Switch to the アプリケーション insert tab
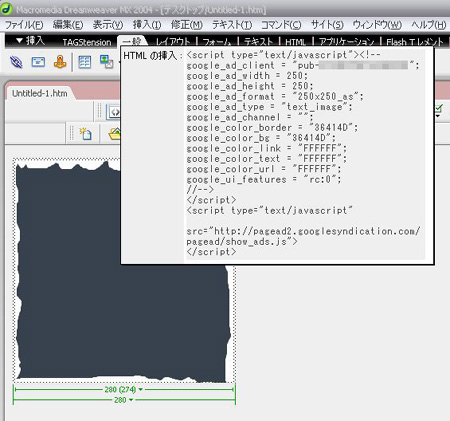 pyautogui.click(x=346, y=42)
